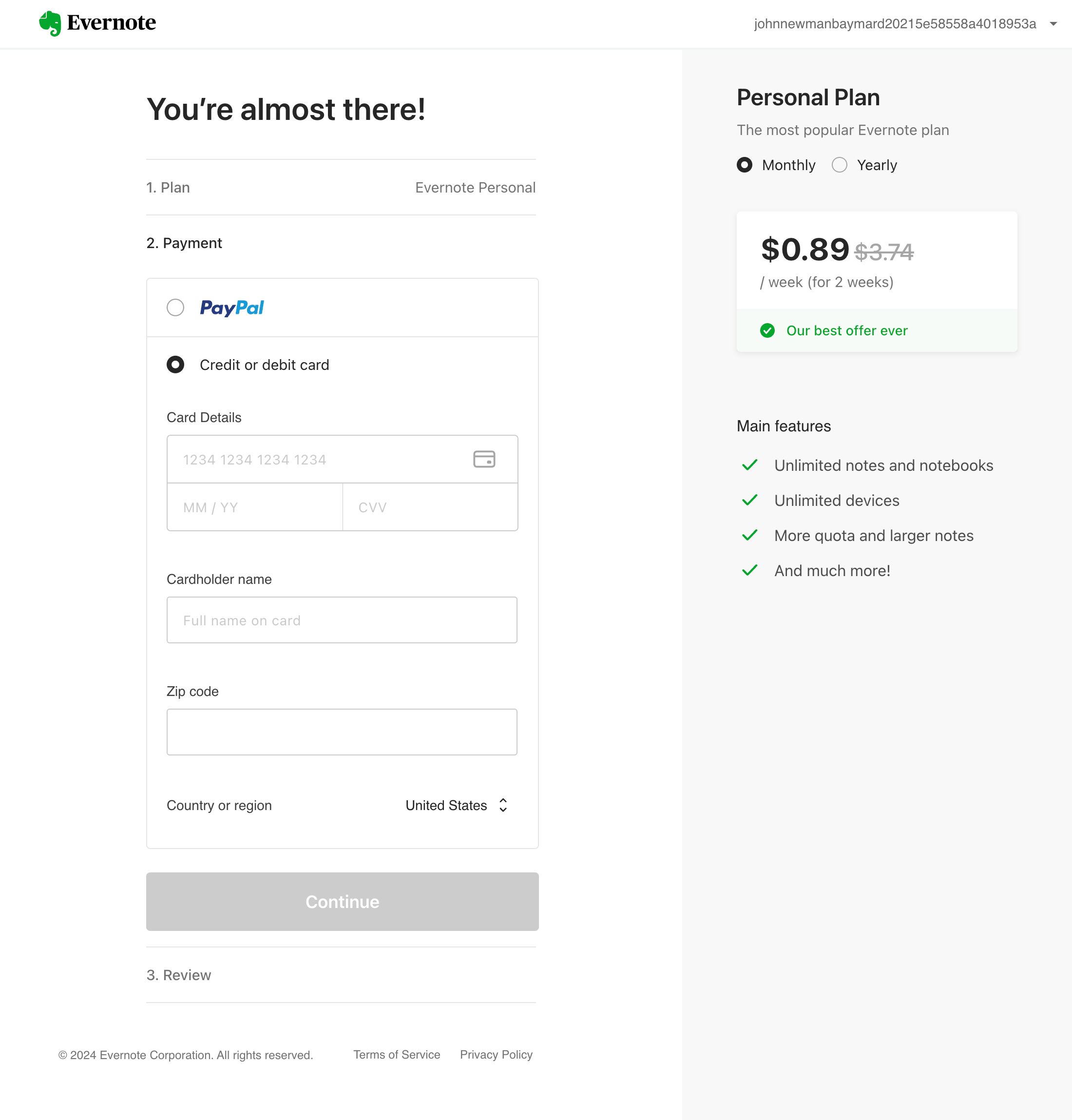This screenshot has width=1072, height=1120.
Task: Expand the 3. Review step
Action: [x=179, y=975]
